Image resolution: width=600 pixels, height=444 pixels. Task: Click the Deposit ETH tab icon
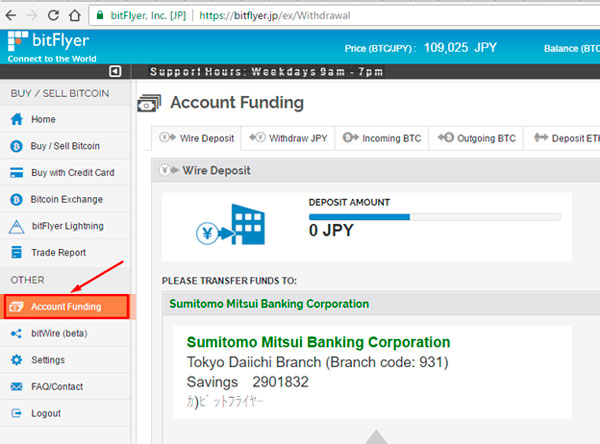point(541,137)
